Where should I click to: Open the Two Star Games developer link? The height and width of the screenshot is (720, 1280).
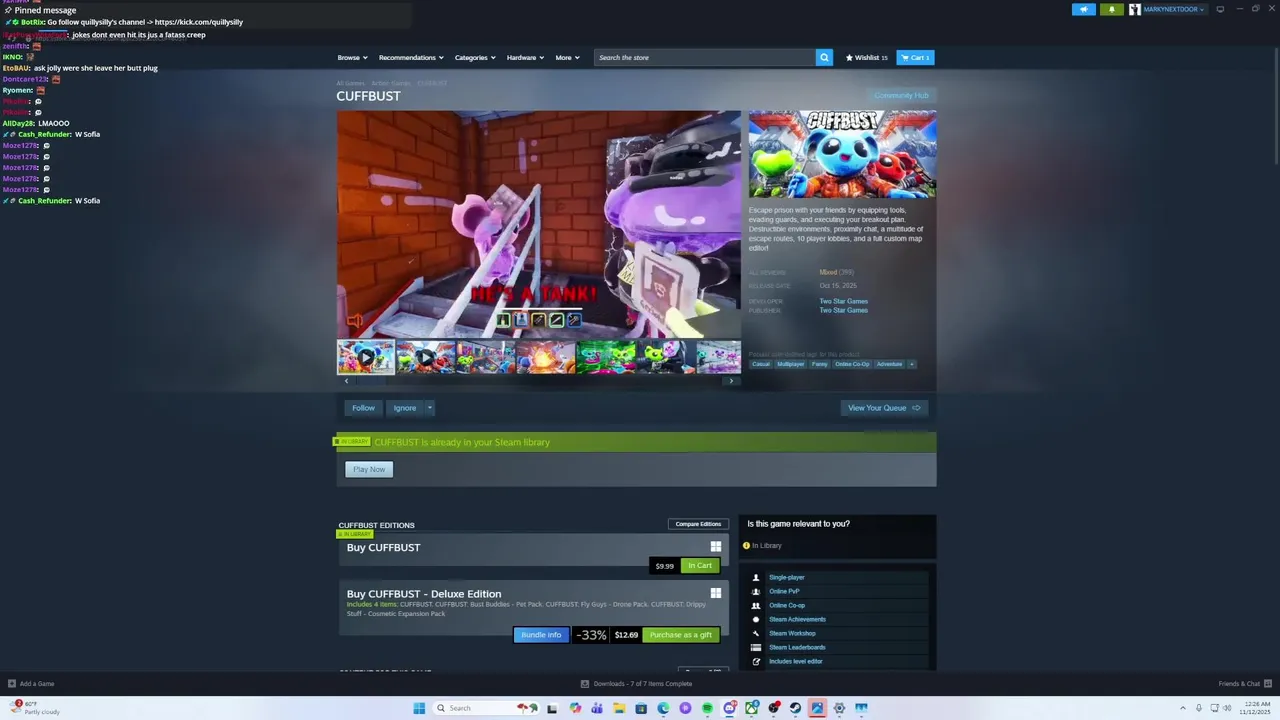844,301
